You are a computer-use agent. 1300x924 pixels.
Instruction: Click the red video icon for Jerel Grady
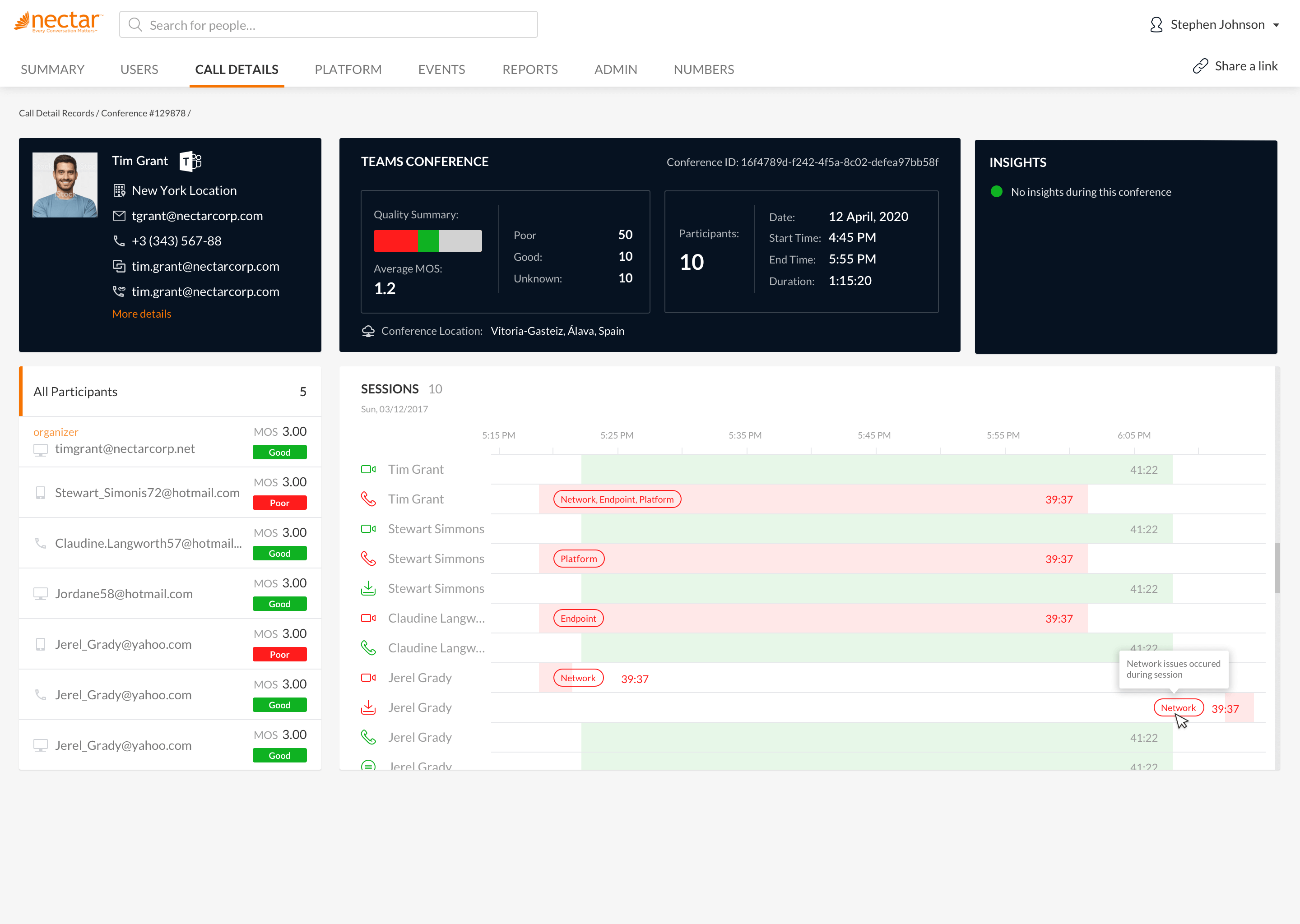click(x=368, y=678)
